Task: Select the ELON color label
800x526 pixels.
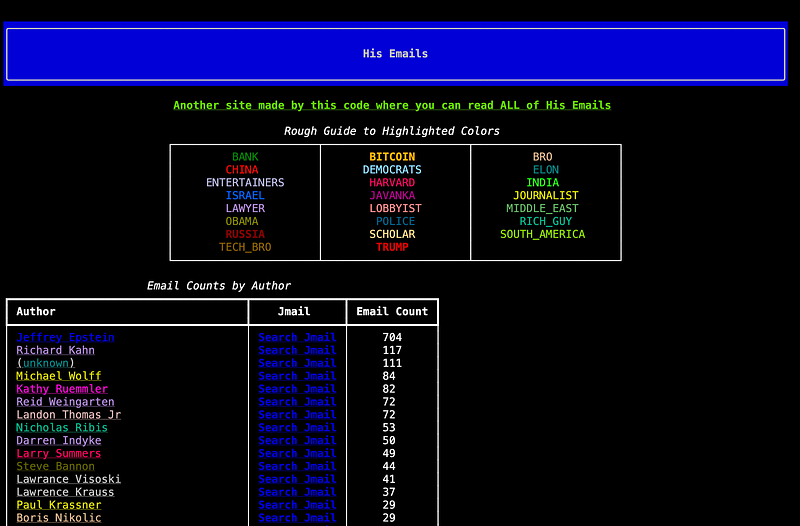Action: click(545, 169)
